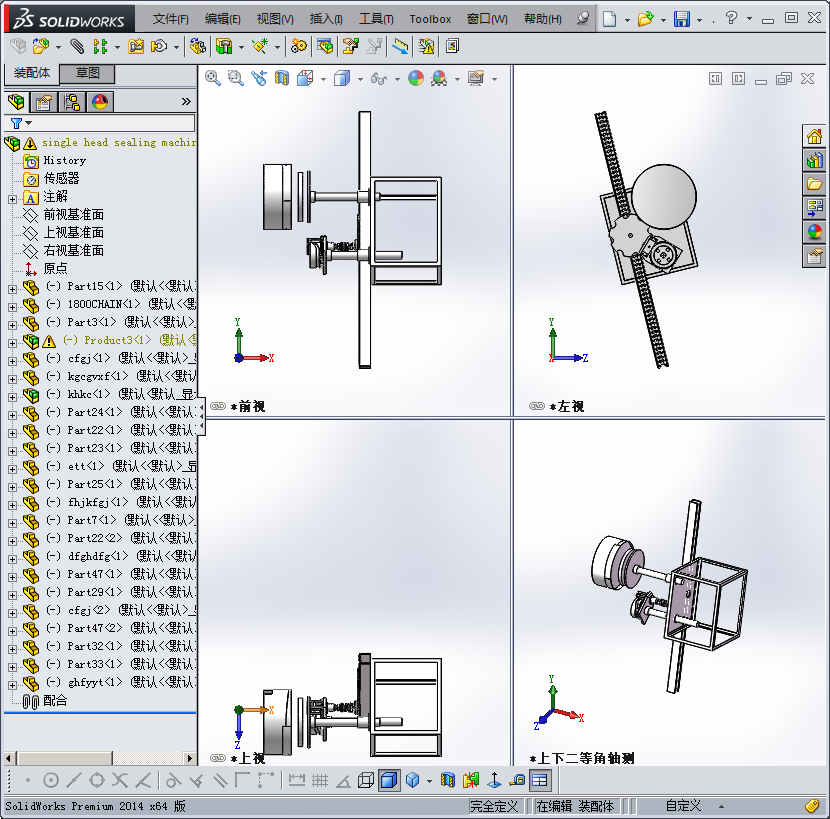Expand the 1800CHAIN<1> tree node
Viewport: 830px width, 819px height.
click(x=12, y=307)
